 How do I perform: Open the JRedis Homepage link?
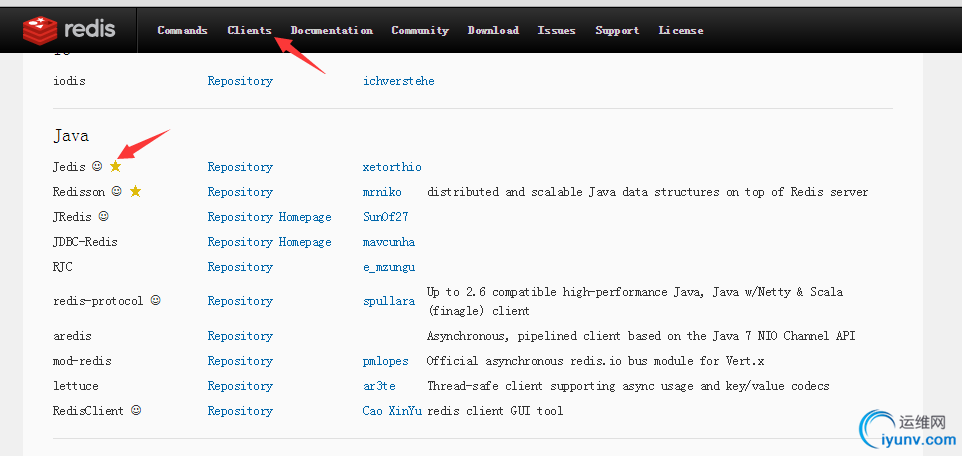[305, 217]
